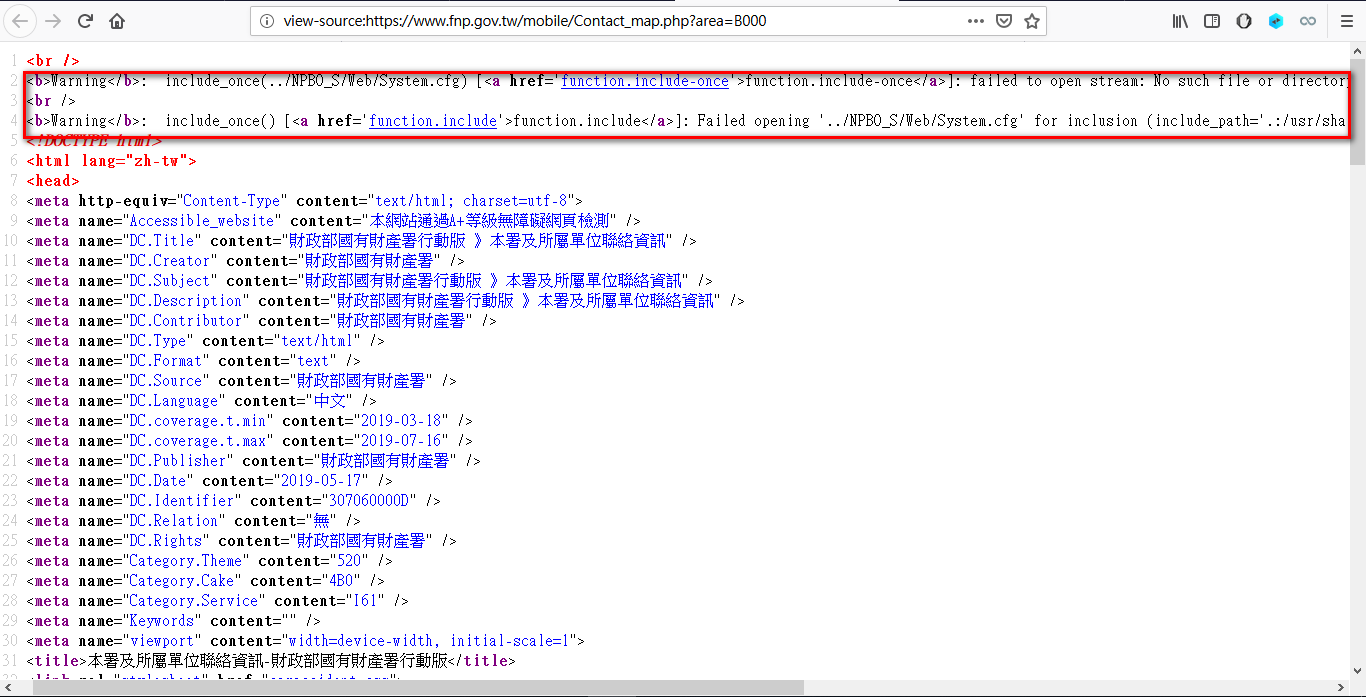Click the DC.coverage.t.min 2019-03-18 line
1366x697 pixels.
[250, 421]
